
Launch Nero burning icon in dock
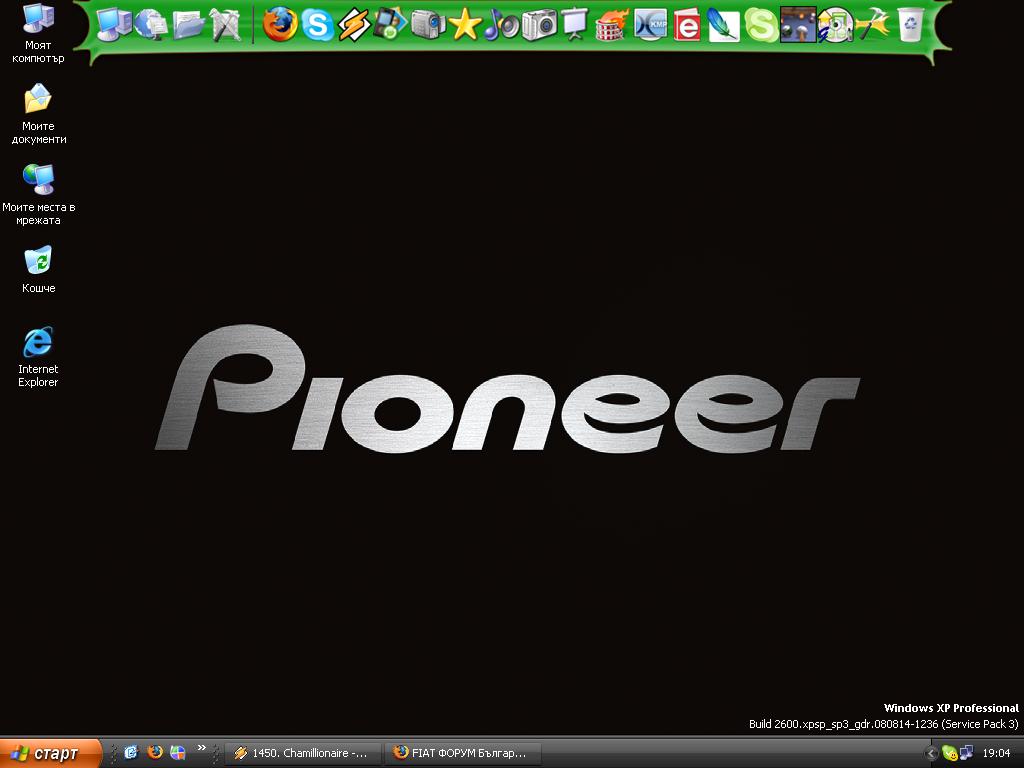click(613, 25)
